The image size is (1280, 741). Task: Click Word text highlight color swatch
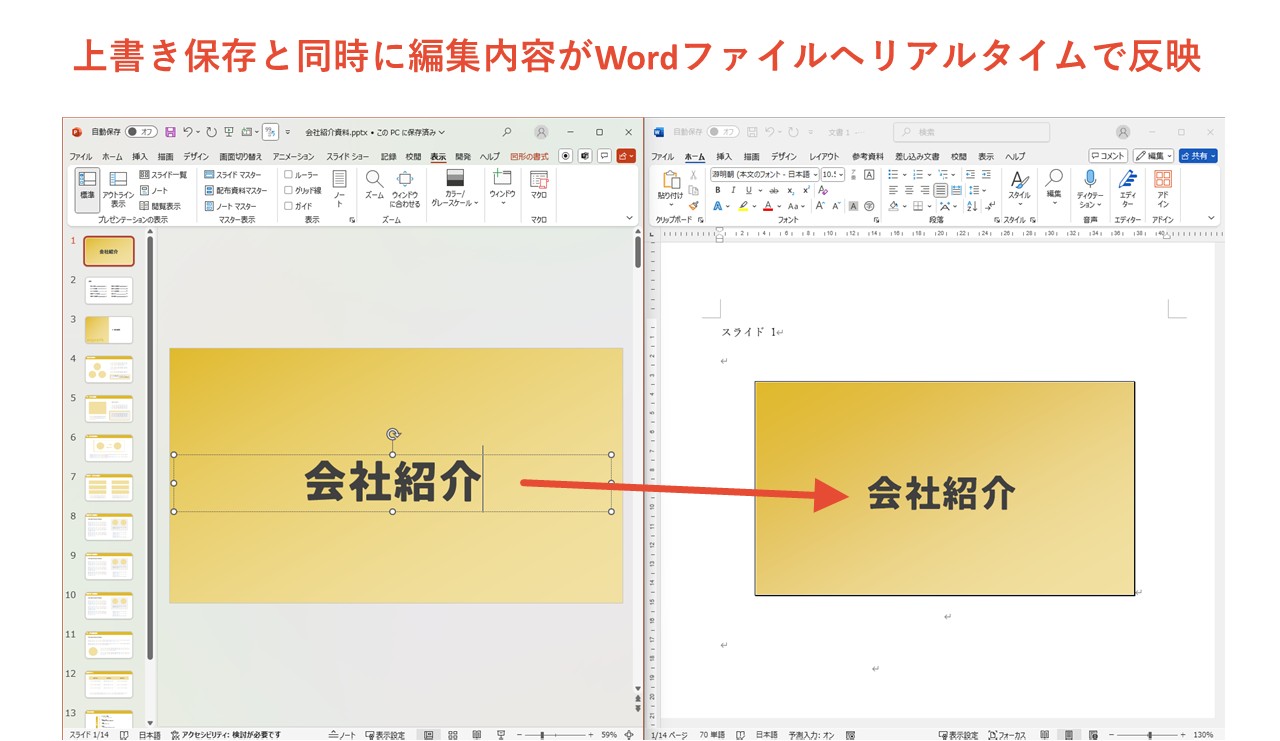pyautogui.click(x=743, y=206)
